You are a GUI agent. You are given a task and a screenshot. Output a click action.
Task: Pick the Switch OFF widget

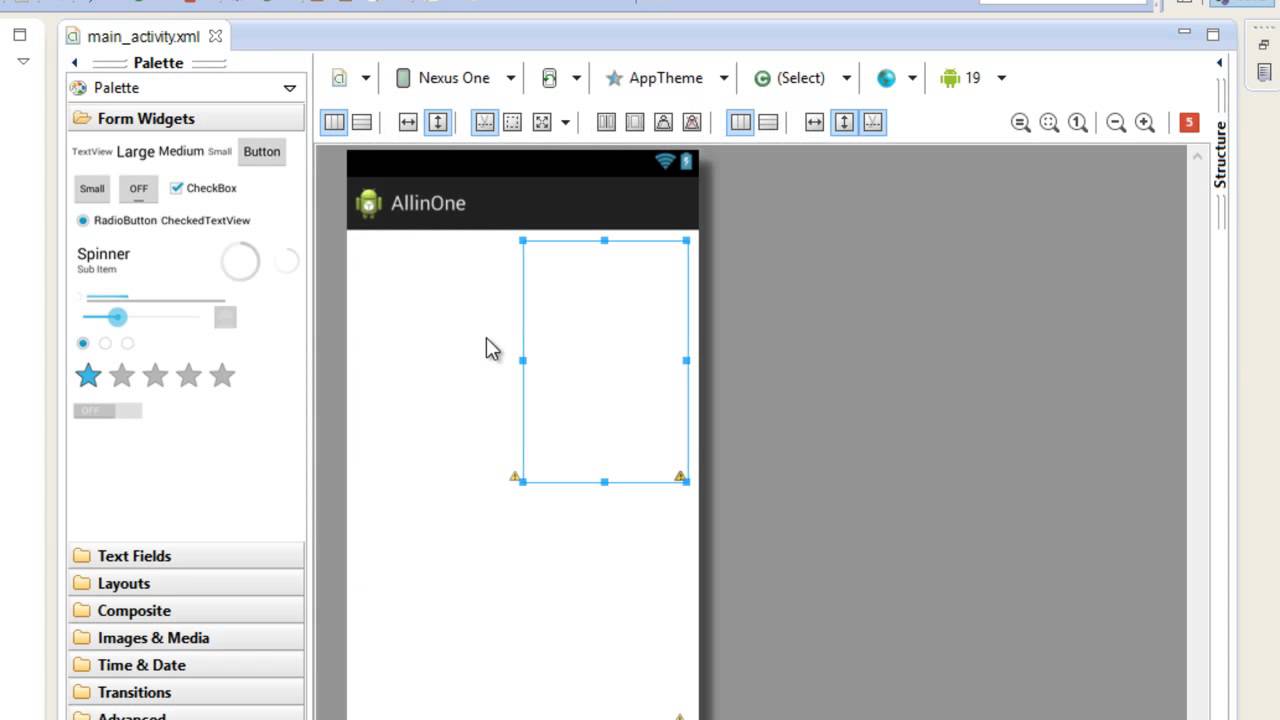pos(107,411)
